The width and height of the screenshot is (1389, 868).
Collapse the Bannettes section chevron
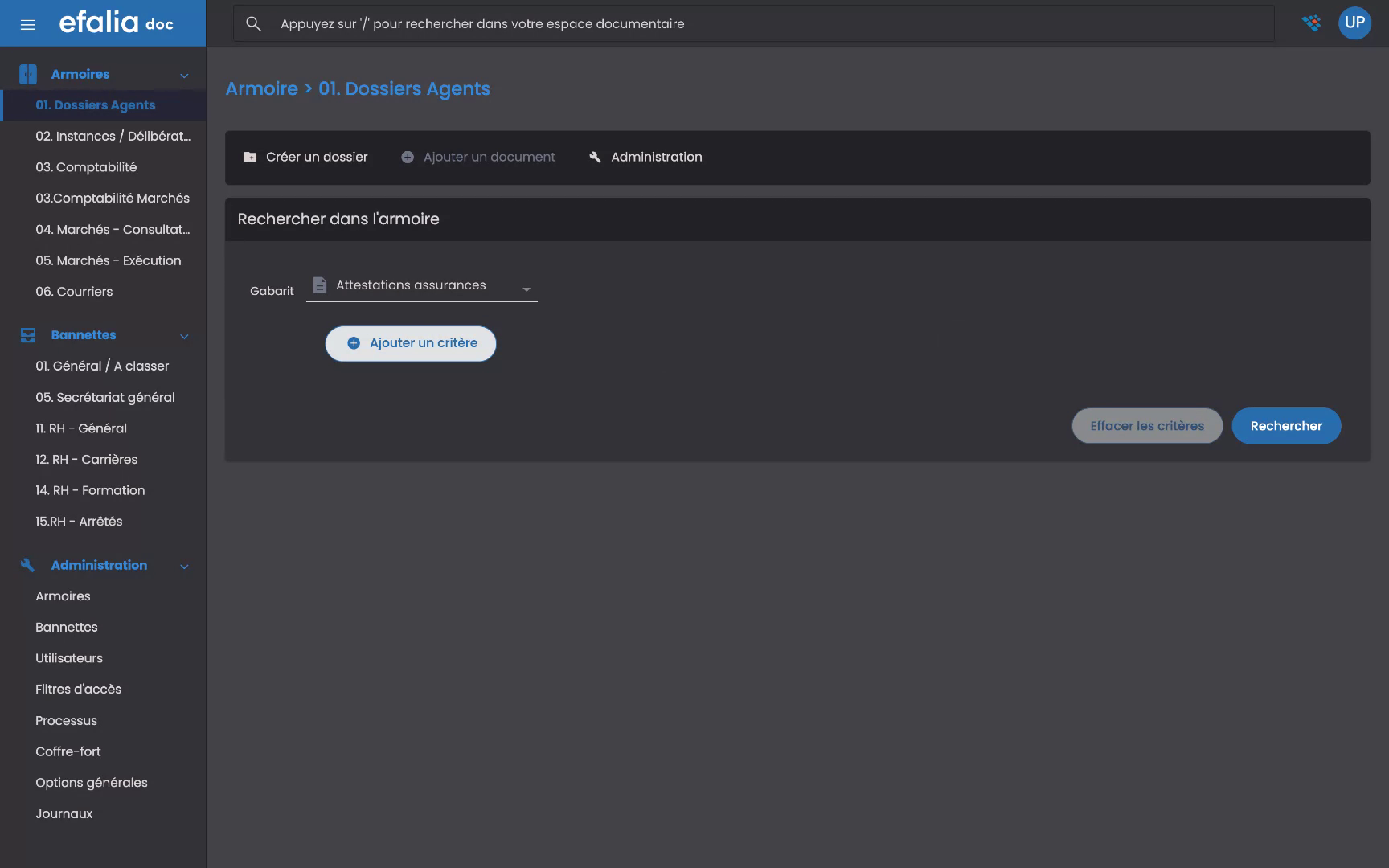pyautogui.click(x=185, y=336)
